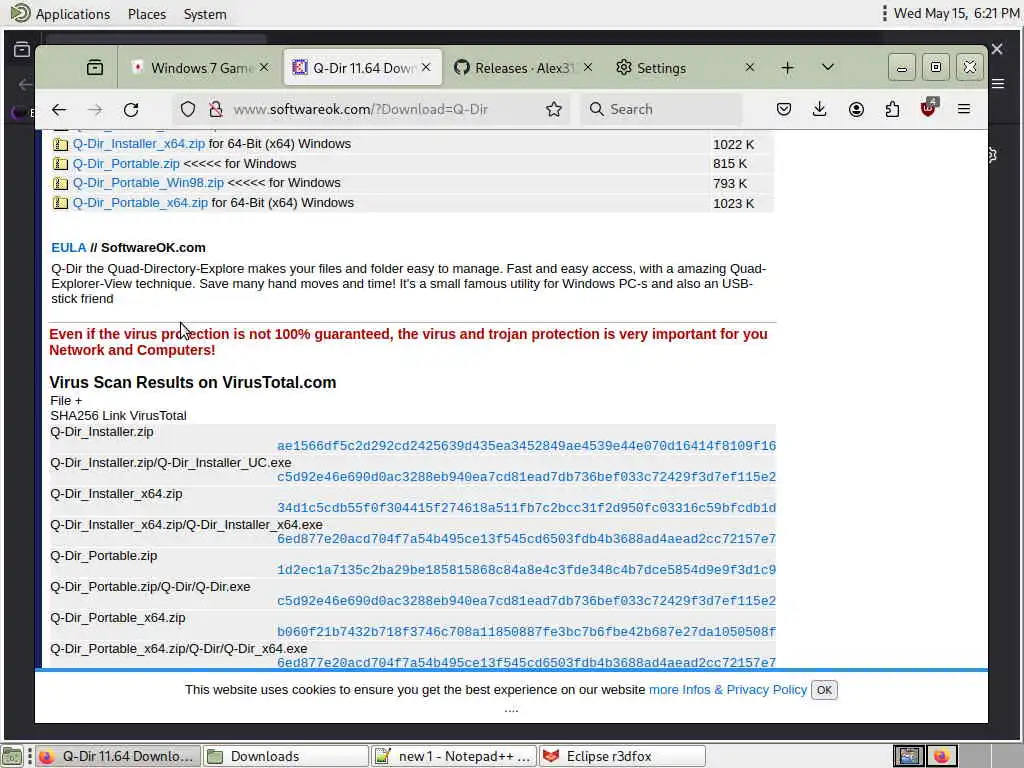
Task: Click the Q-Dir_Installer.zip row label
Action: [x=102, y=432]
